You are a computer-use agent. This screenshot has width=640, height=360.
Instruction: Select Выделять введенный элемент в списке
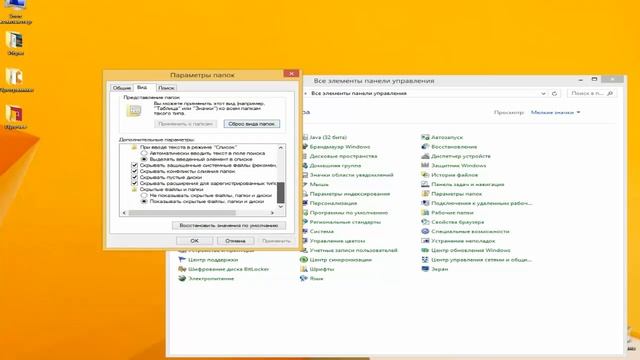pos(144,159)
